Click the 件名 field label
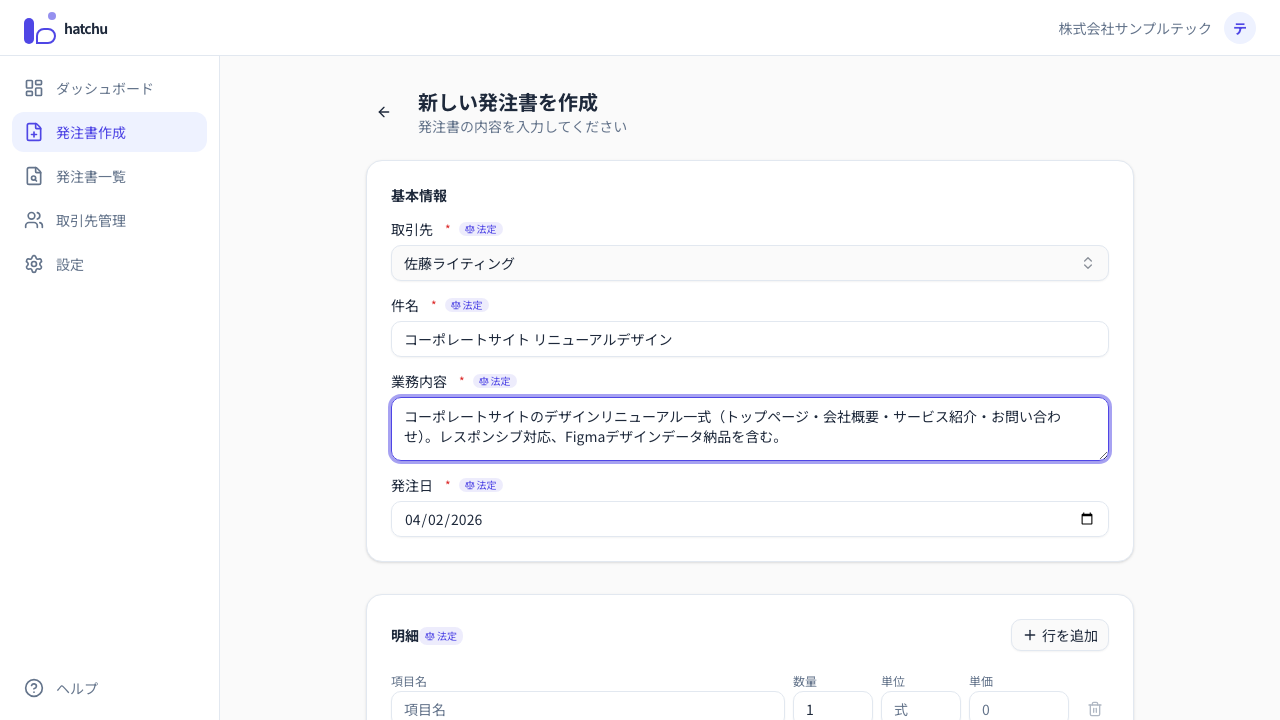The height and width of the screenshot is (720, 1280). pyautogui.click(x=405, y=305)
